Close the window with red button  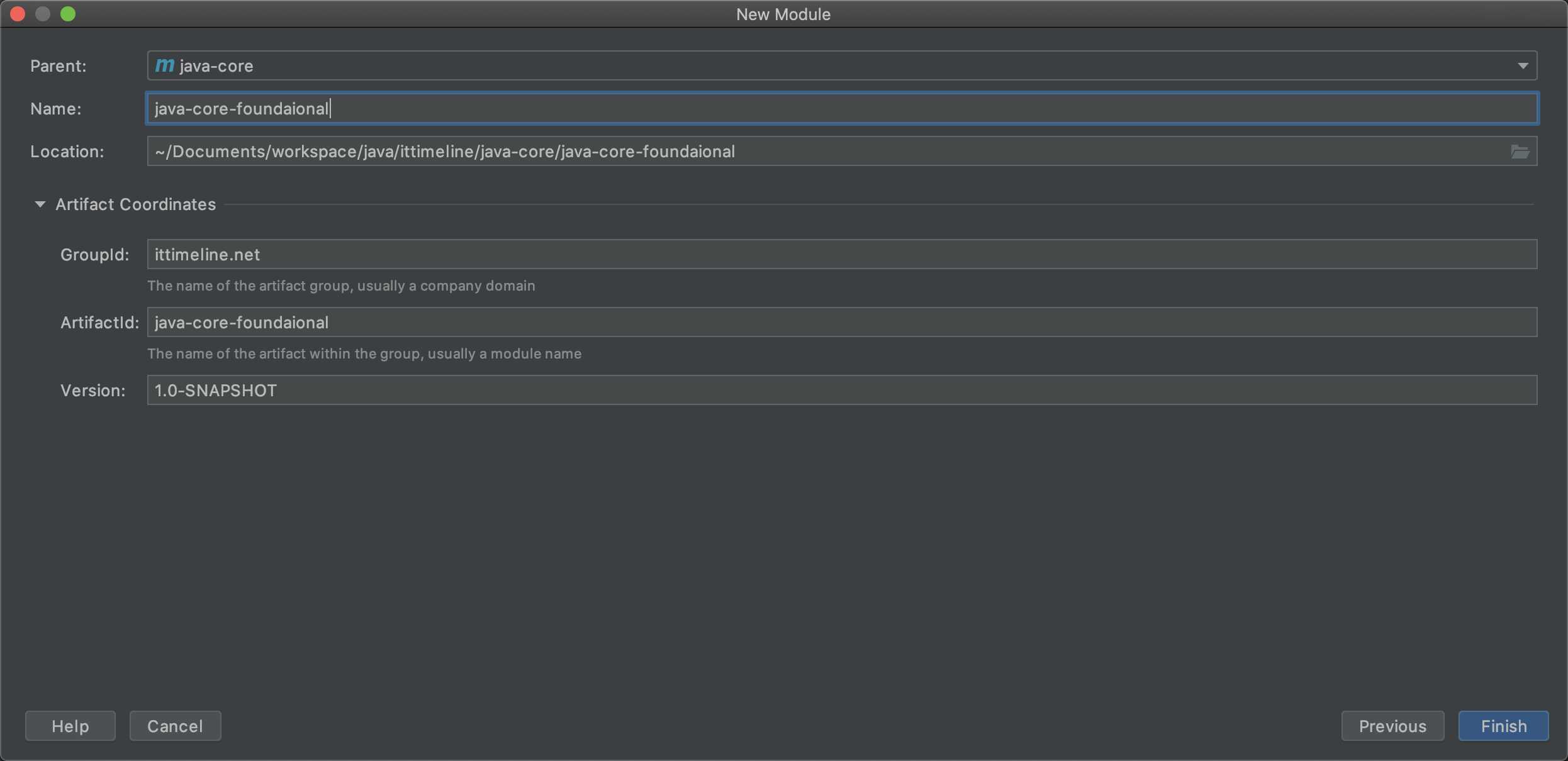click(18, 14)
